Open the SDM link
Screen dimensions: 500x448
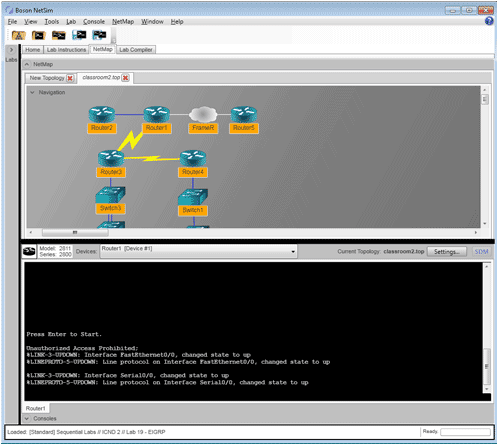[x=481, y=252]
